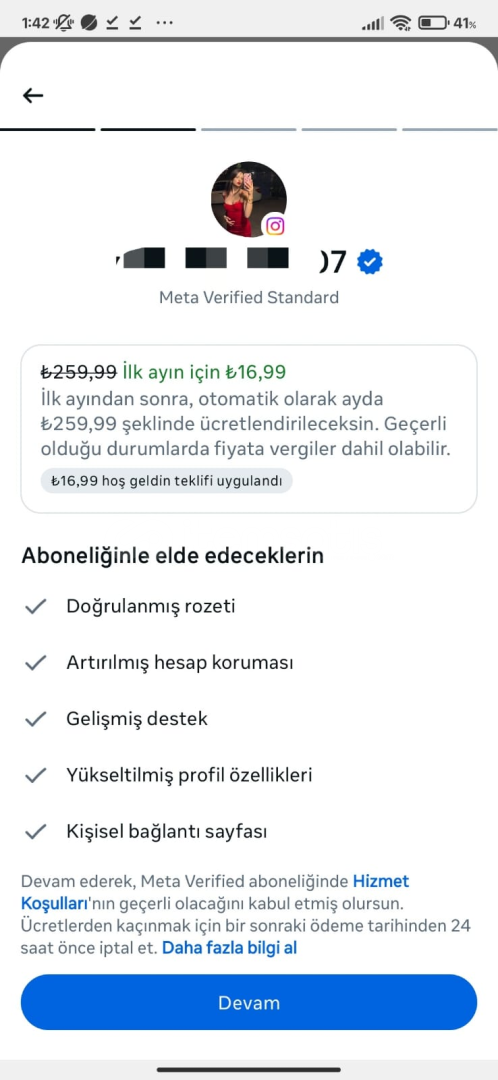Tap the back arrow icon

coord(32,96)
